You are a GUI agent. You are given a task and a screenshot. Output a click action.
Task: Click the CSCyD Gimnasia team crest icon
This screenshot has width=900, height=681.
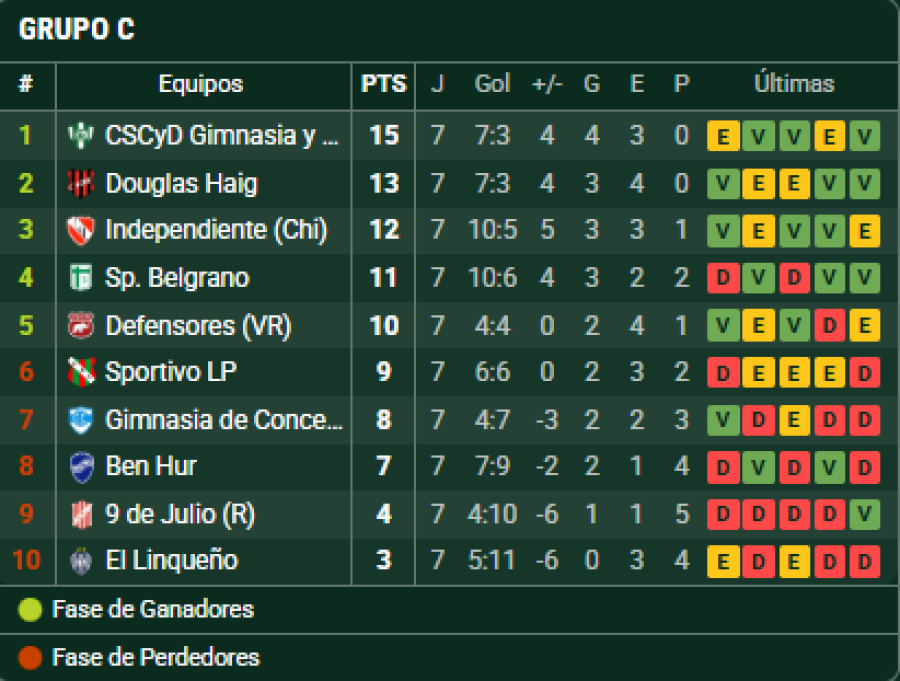pyautogui.click(x=80, y=135)
